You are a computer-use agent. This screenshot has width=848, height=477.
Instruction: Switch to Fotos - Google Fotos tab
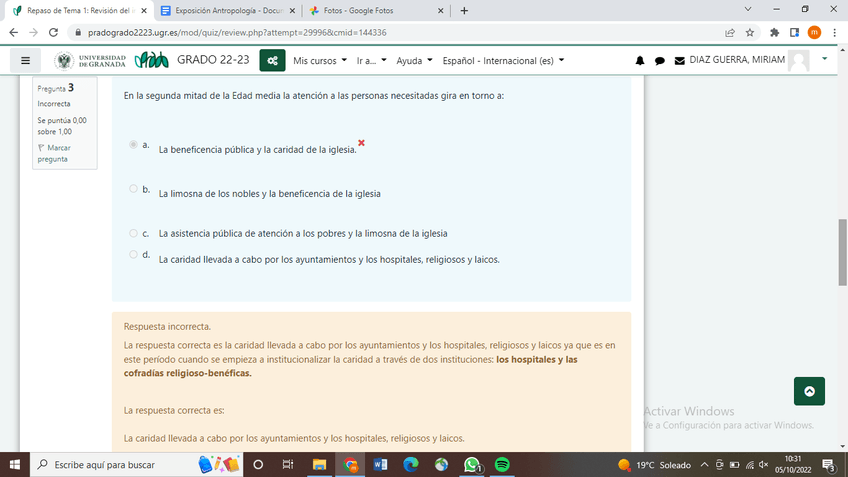pos(376,10)
